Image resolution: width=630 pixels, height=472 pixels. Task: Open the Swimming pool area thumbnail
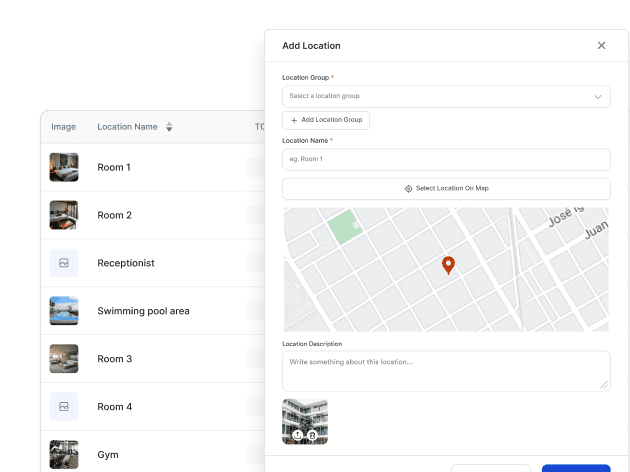click(64, 311)
